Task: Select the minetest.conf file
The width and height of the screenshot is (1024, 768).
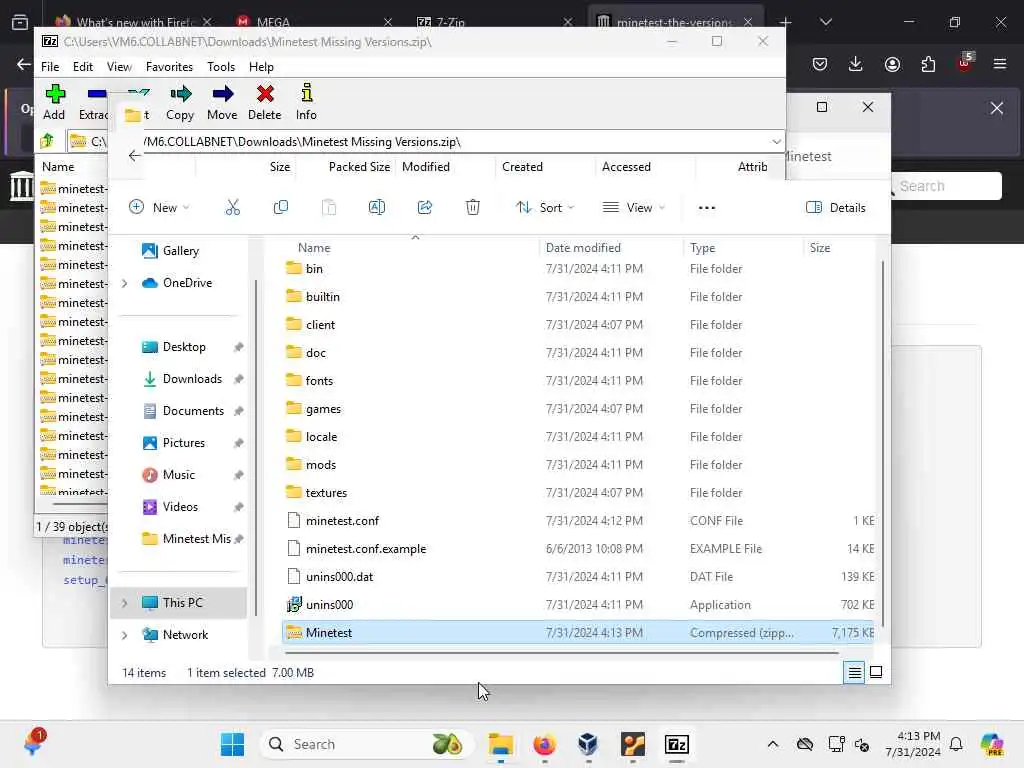Action: [x=578, y=520]
